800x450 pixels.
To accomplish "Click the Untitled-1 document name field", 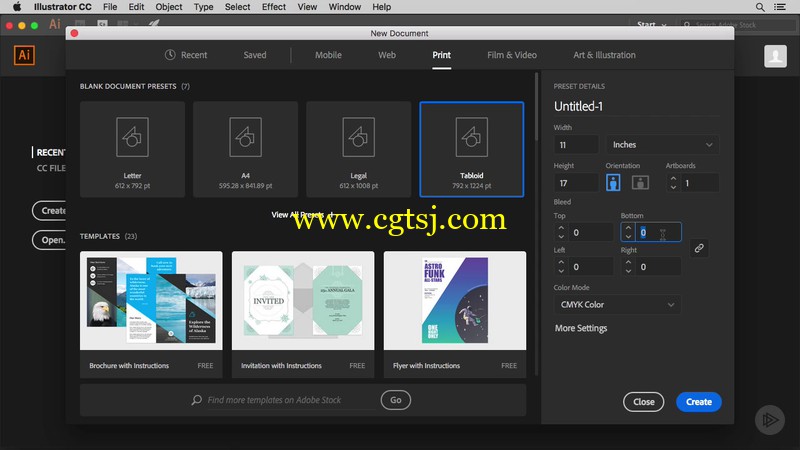I will [x=636, y=106].
